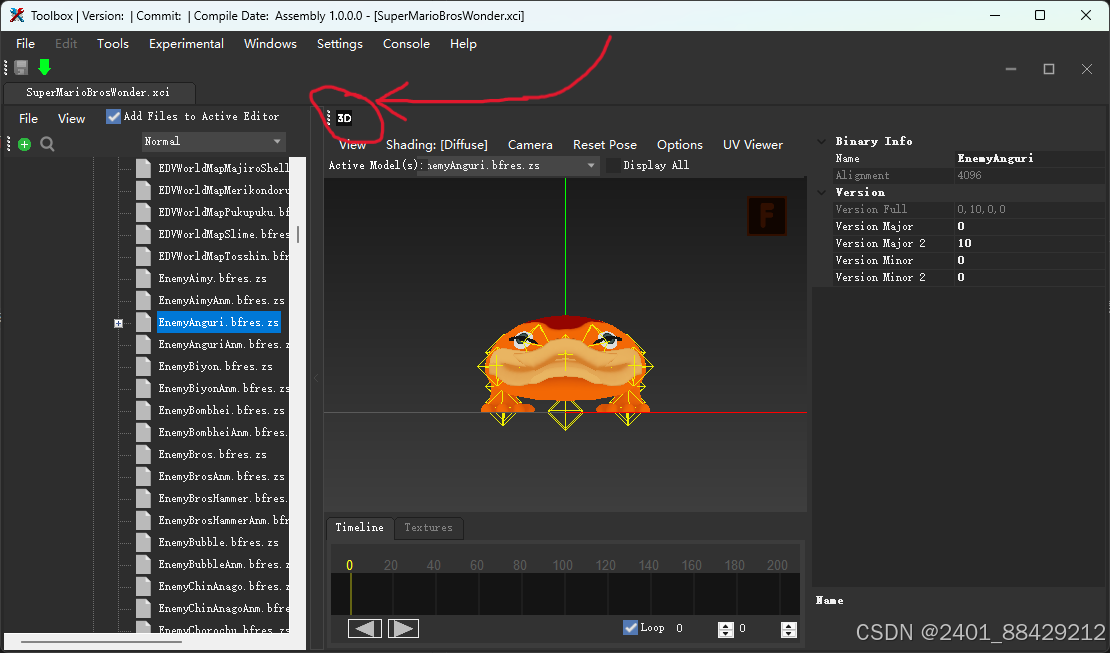Click the tree panel vertical scrollbar
Viewport: 1110px width, 653px height.
point(298,234)
